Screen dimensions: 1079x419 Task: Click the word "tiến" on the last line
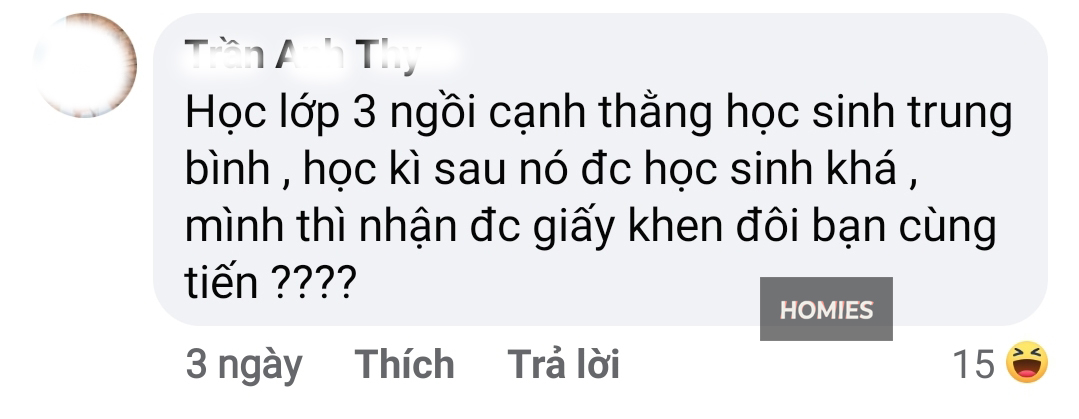pyautogui.click(x=221, y=281)
